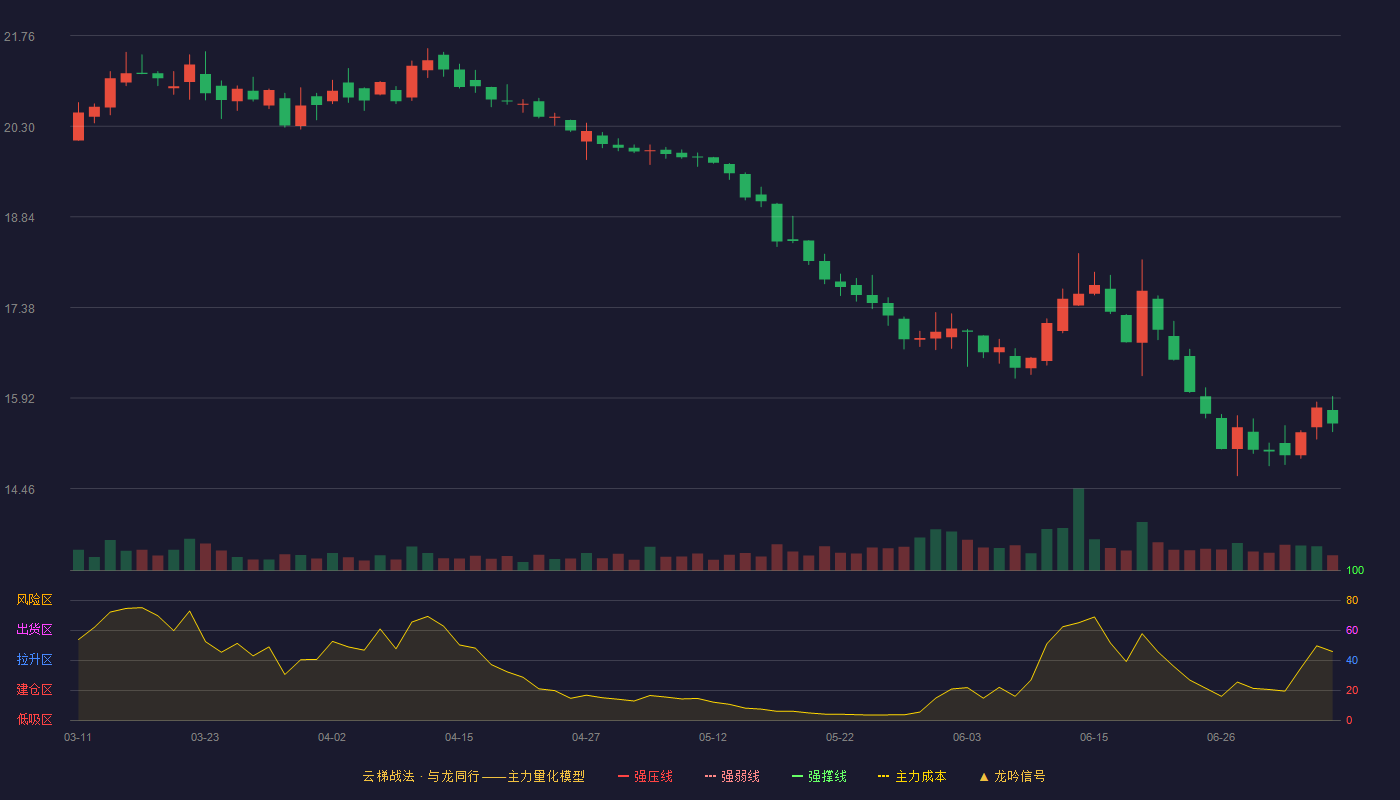Select the 出货区 zone label
The height and width of the screenshot is (800, 1400).
point(34,630)
